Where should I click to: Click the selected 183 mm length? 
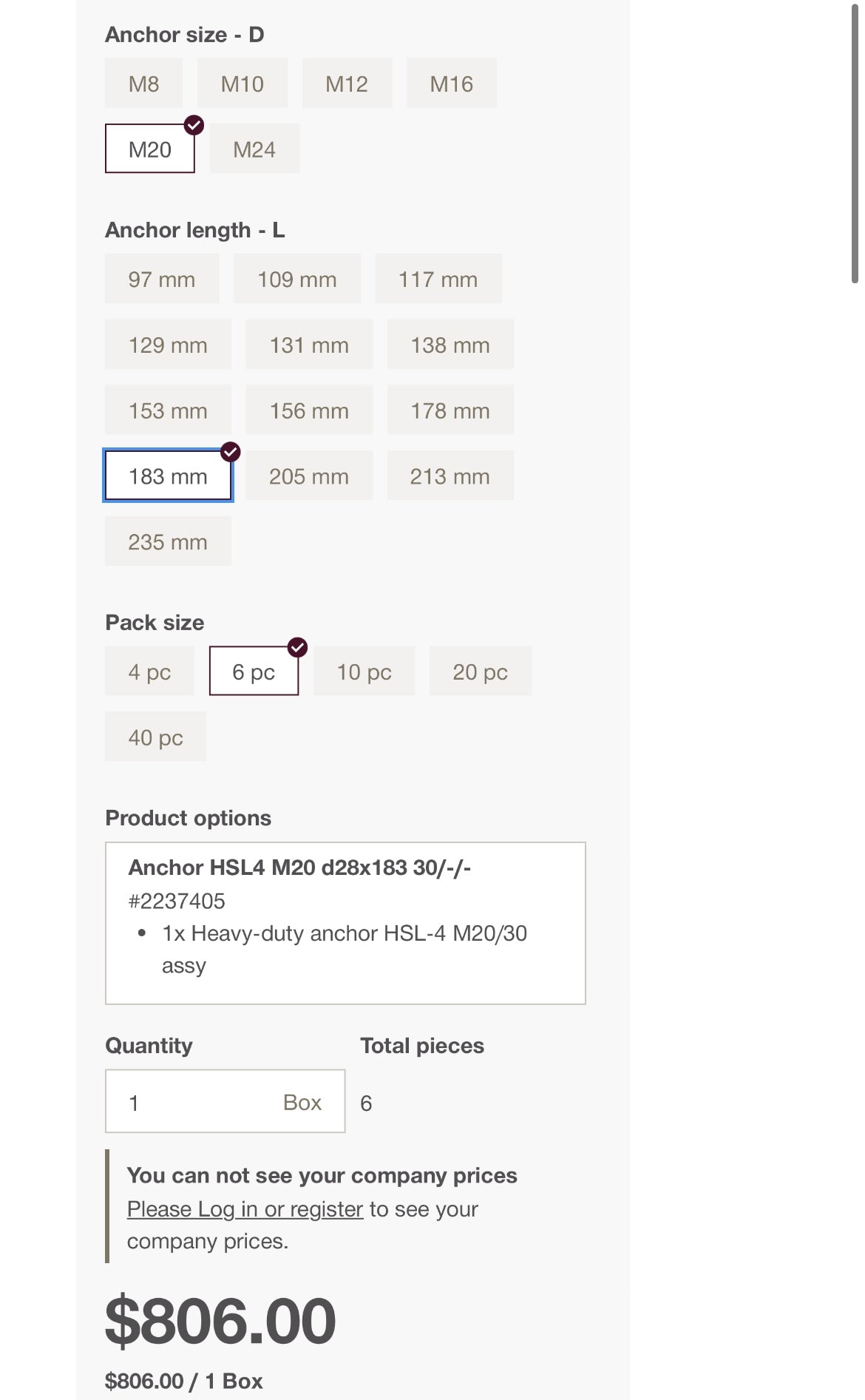coord(168,476)
